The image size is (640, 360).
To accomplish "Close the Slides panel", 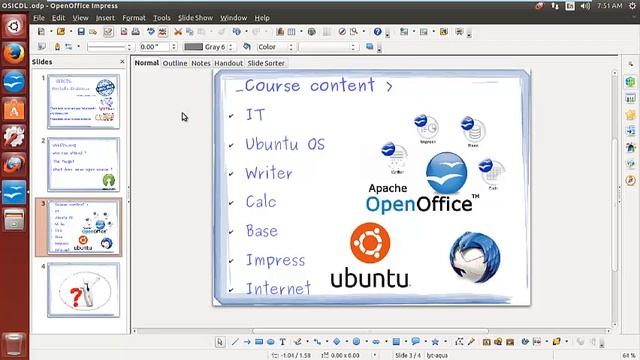I will pos(122,62).
